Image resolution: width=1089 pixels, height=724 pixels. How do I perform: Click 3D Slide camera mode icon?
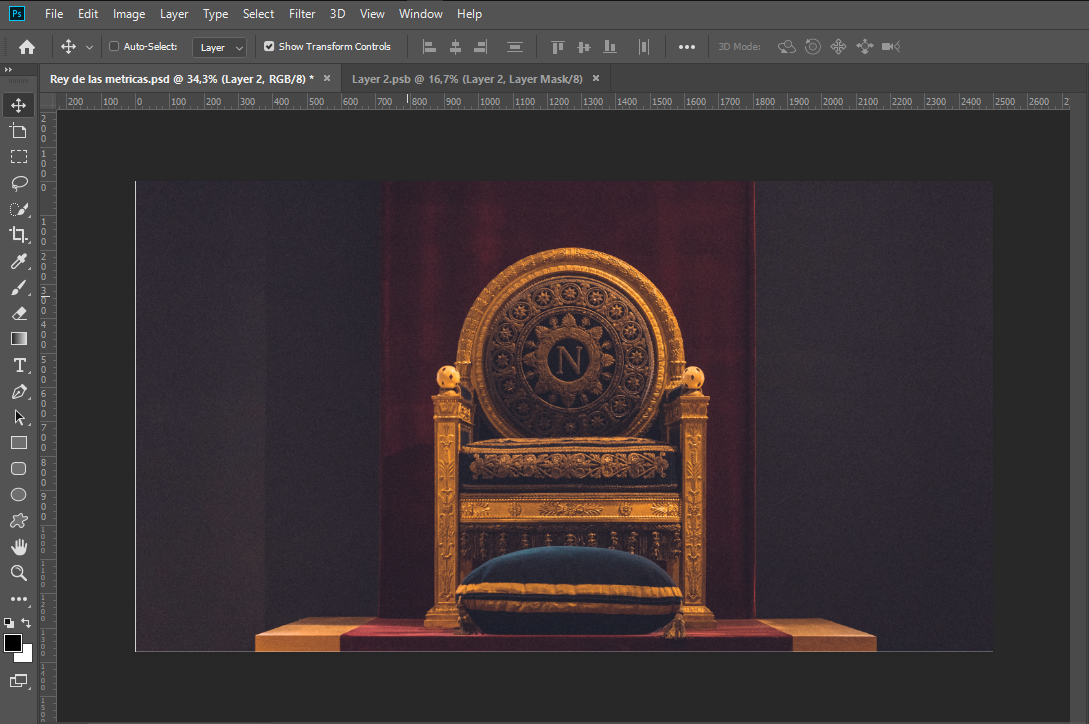click(865, 47)
